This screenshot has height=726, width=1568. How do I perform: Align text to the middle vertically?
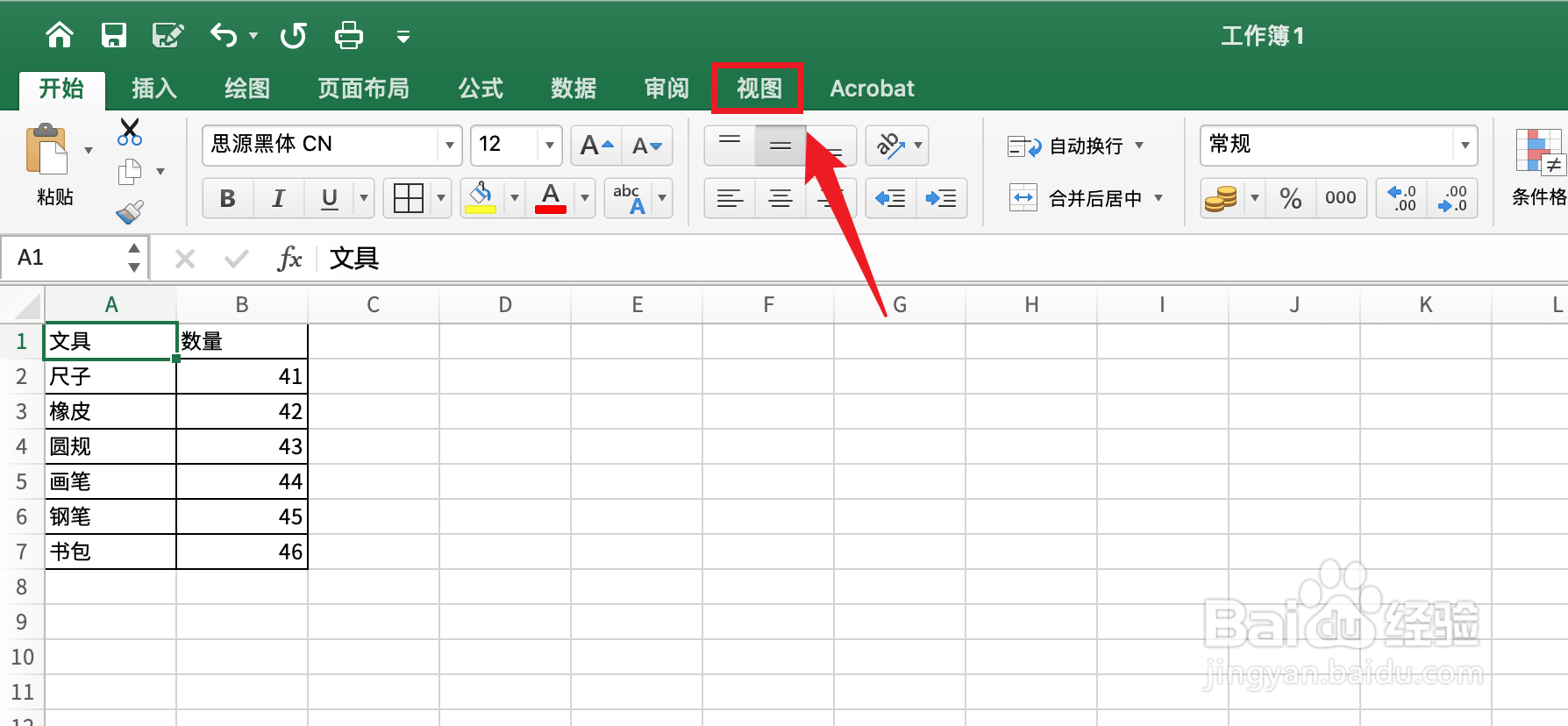(x=780, y=146)
